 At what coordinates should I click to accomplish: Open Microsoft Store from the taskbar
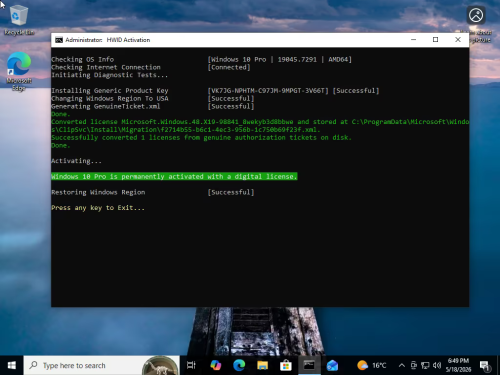(286, 365)
